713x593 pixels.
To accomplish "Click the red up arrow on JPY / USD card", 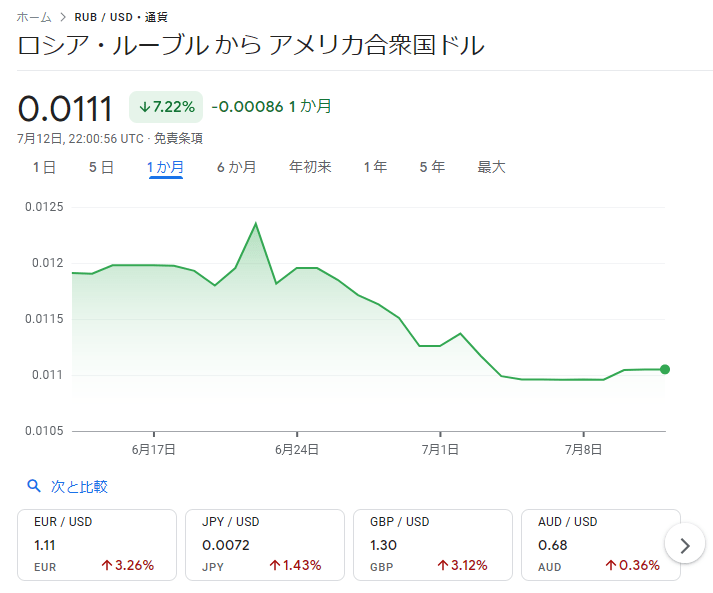I will (x=274, y=565).
